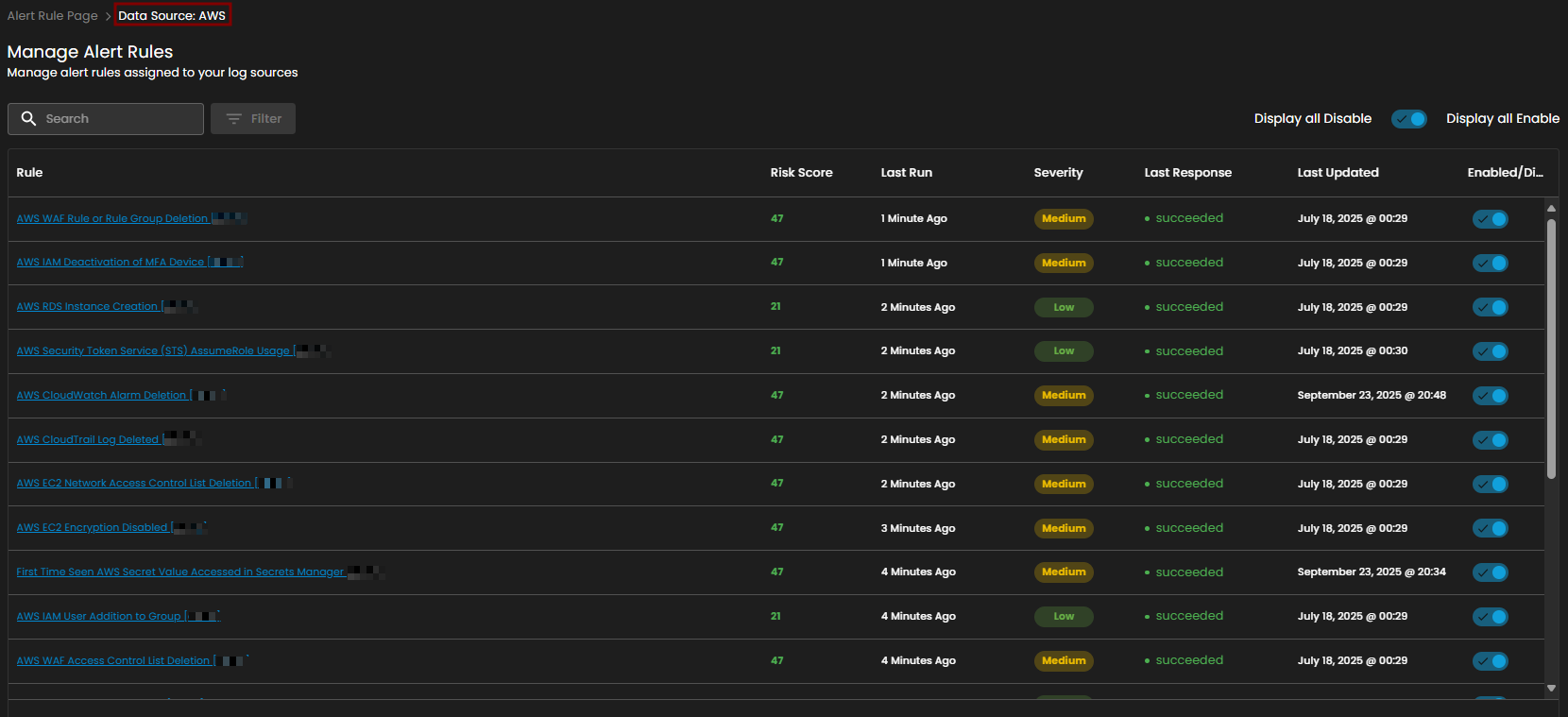The height and width of the screenshot is (717, 1568).
Task: Click Low severity badge for AWS RDS rule
Action: click(x=1064, y=307)
